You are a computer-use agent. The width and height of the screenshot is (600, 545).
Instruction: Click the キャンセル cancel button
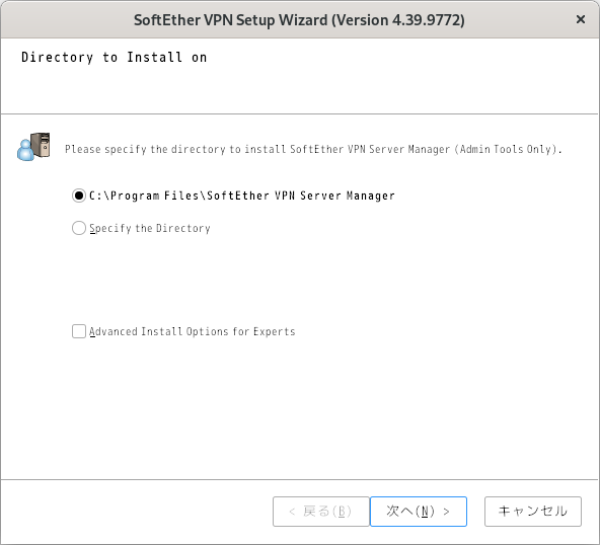click(533, 511)
